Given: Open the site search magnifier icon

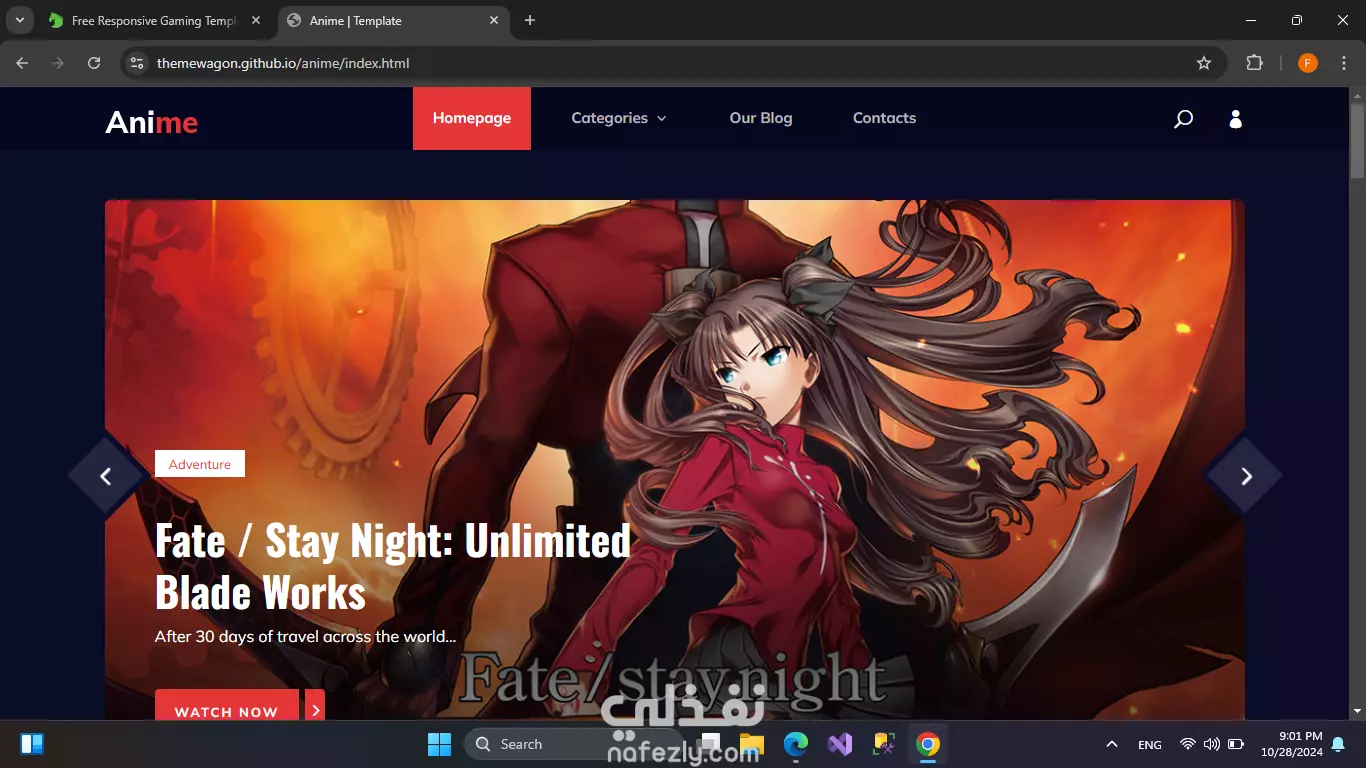Looking at the screenshot, I should [1183, 119].
